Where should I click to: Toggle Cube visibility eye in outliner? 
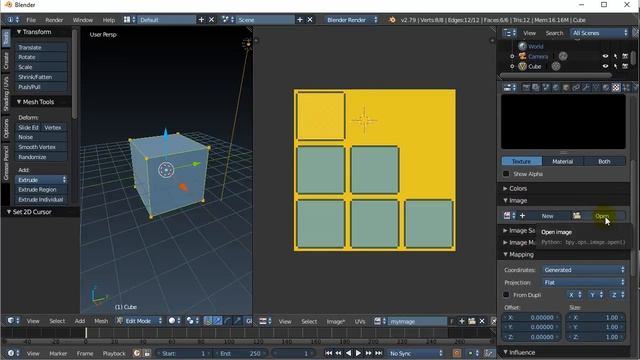(x=605, y=66)
